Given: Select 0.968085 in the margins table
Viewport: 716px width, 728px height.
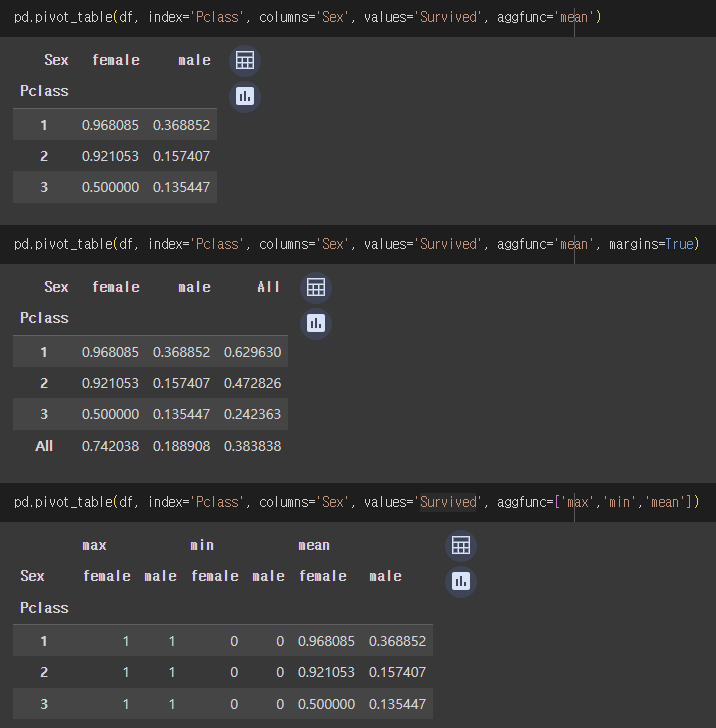Looking at the screenshot, I should 110,352.
